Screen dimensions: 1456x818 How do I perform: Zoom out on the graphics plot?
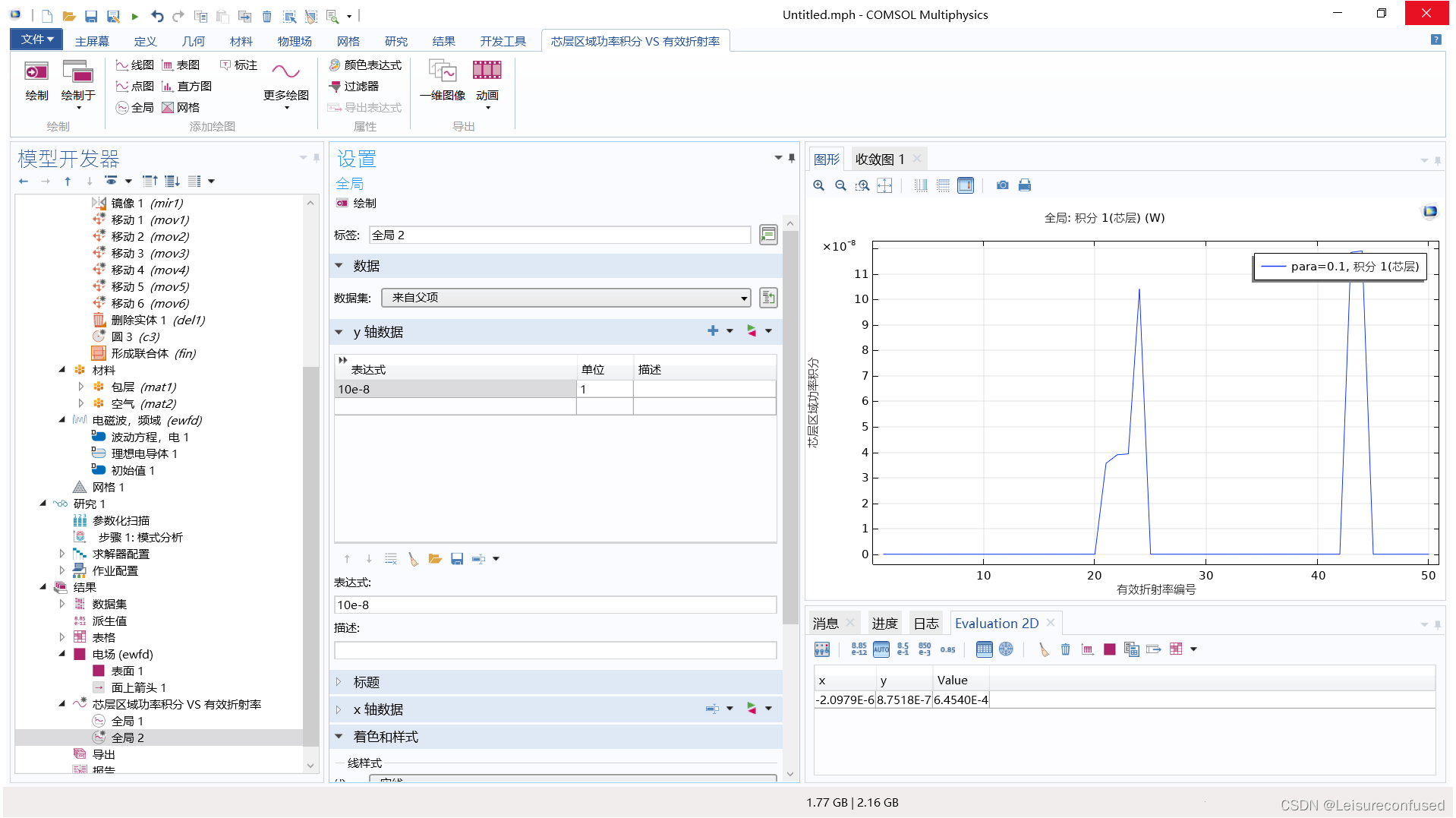[840, 185]
